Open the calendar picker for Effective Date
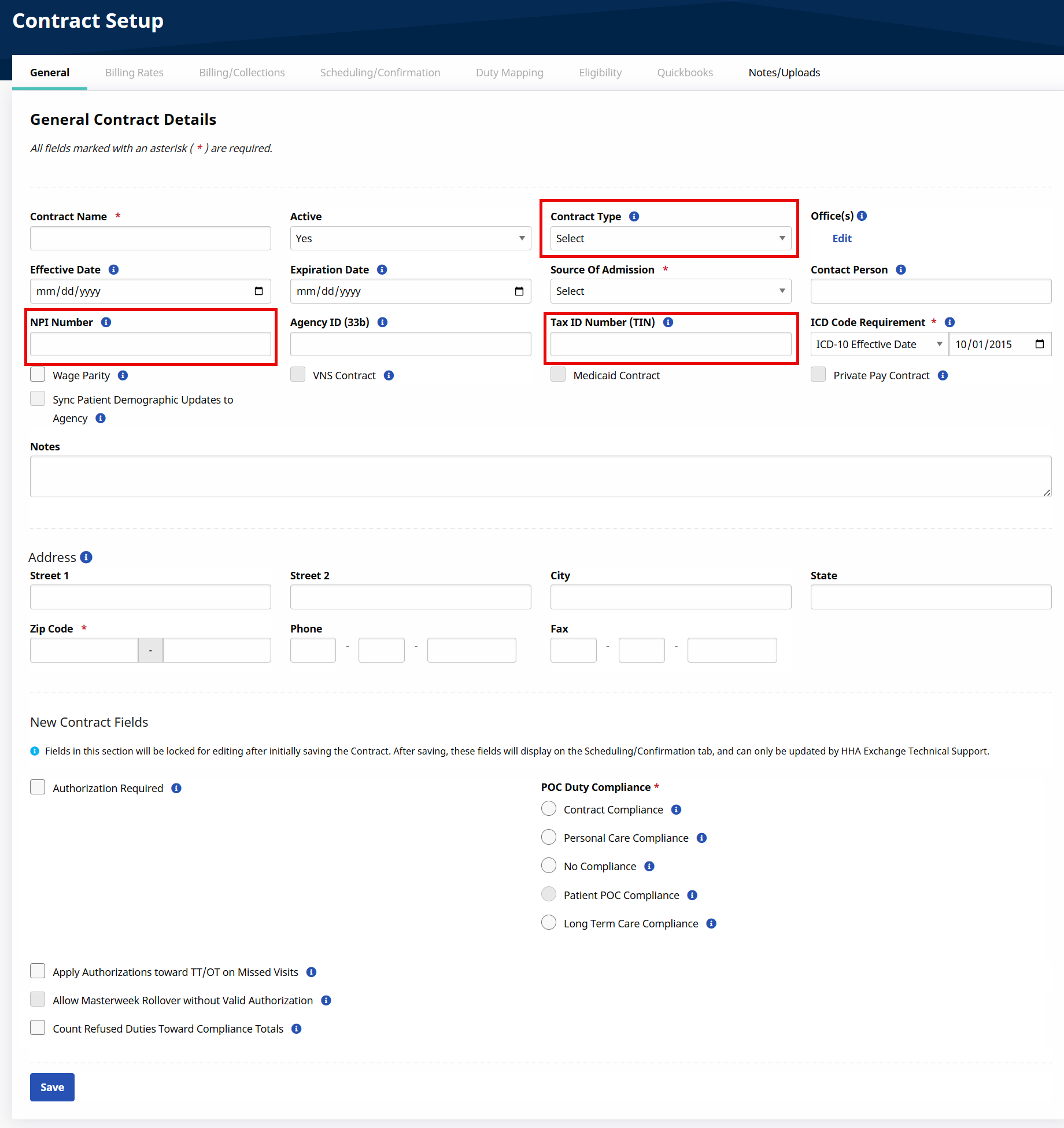The width and height of the screenshot is (1064, 1128). 258,291
